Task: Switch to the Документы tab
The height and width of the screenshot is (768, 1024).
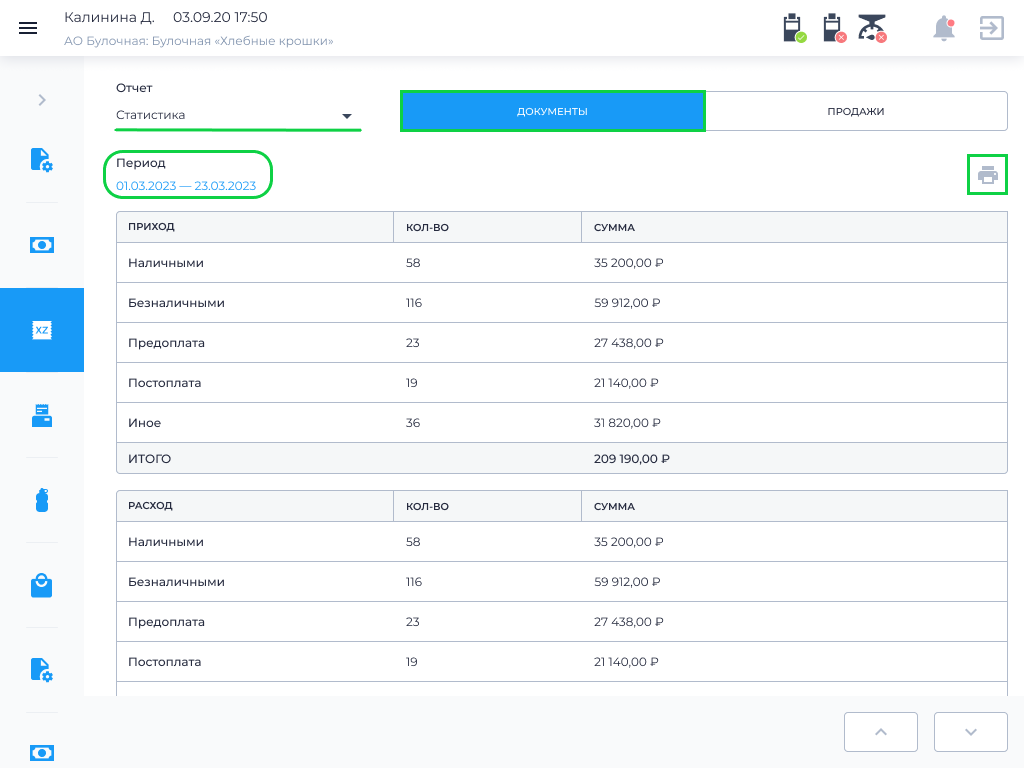Action: pos(552,111)
